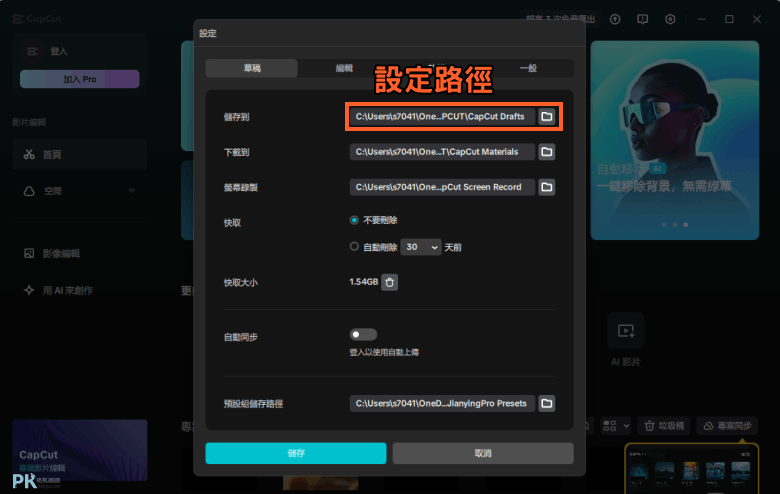The width and height of the screenshot is (780, 494).
Task: Select 自動刪除 cache option
Action: click(x=354, y=247)
